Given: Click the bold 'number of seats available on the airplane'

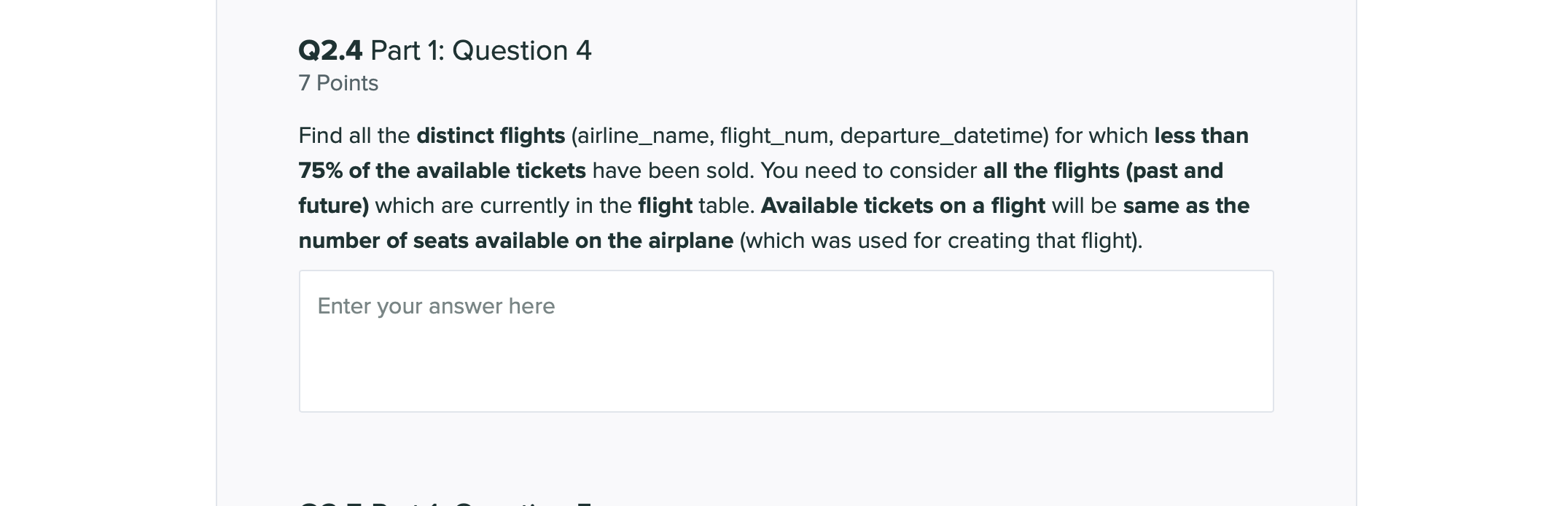Looking at the screenshot, I should [515, 241].
